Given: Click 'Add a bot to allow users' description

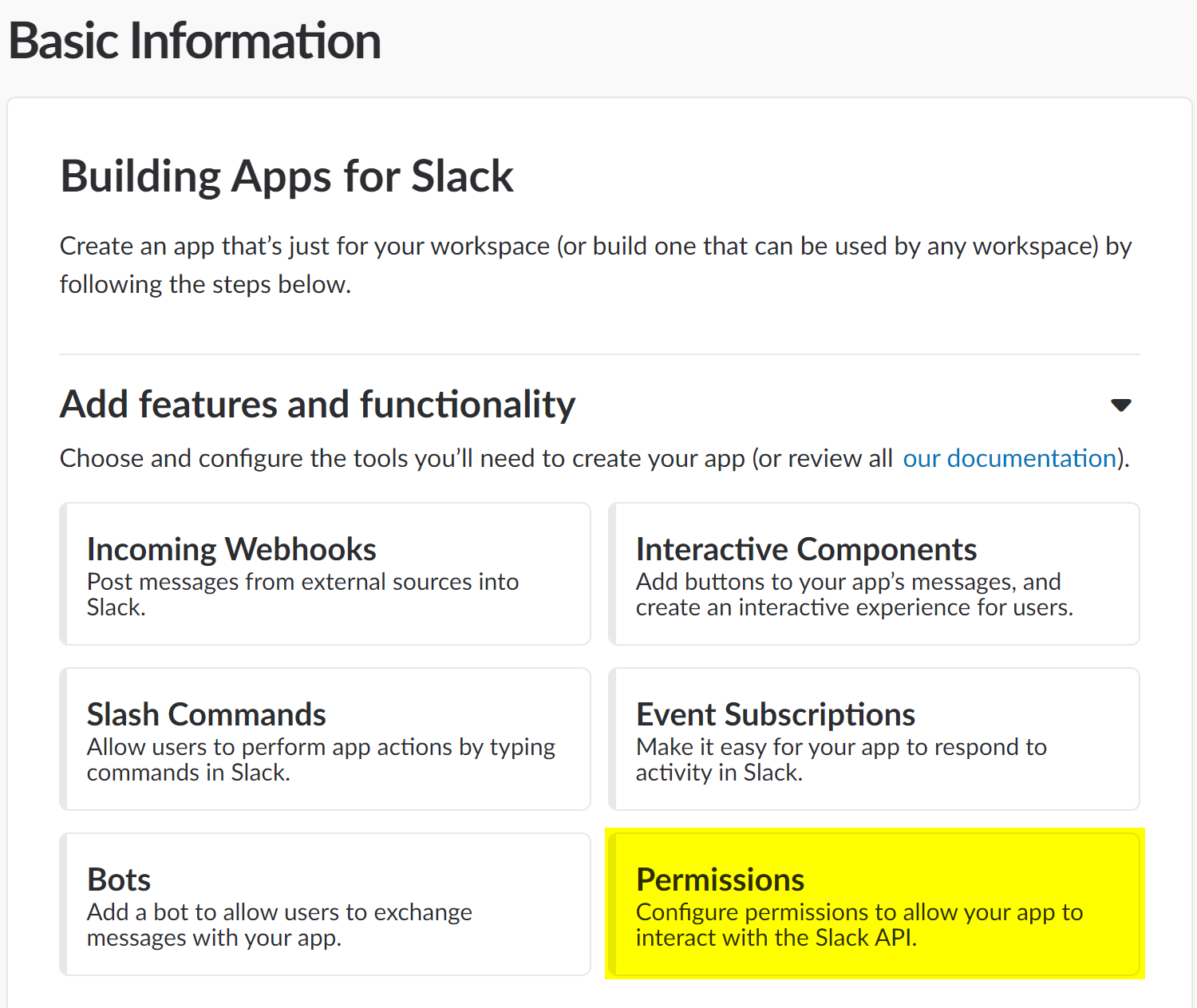Looking at the screenshot, I should 279,912.
